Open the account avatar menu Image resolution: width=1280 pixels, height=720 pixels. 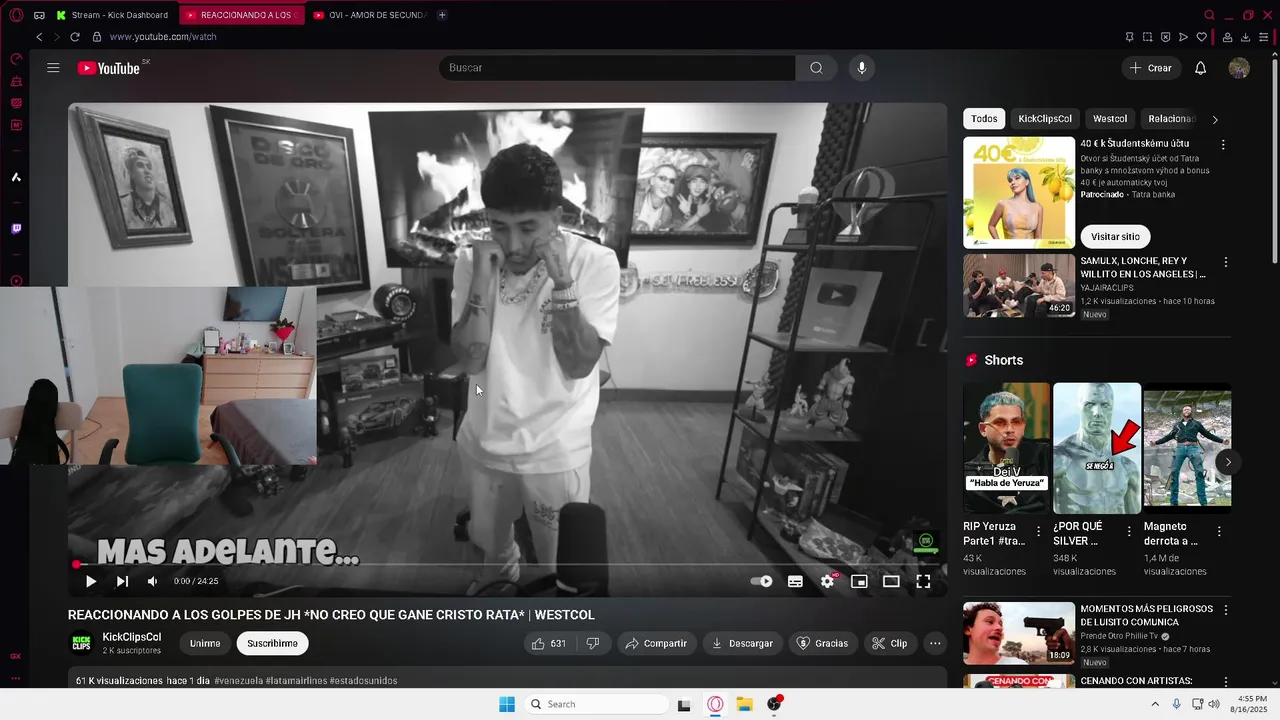pos(1239,68)
